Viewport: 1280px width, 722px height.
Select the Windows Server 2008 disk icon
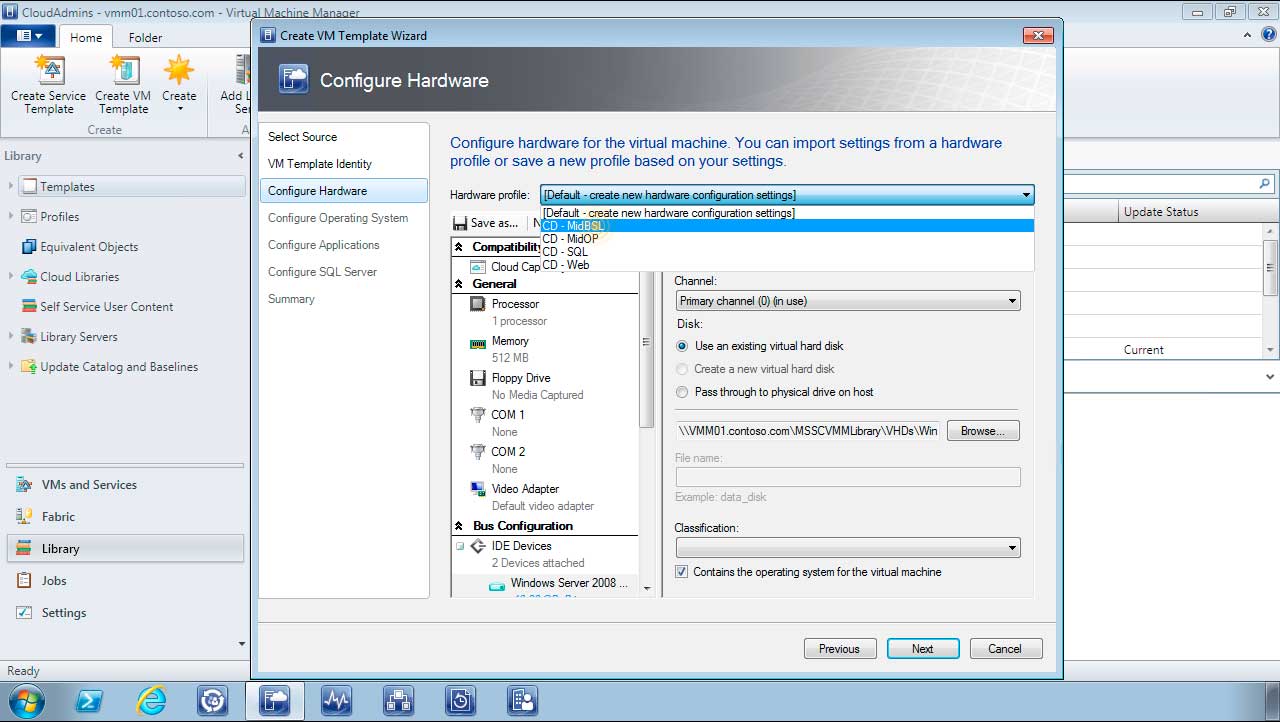(x=497, y=585)
